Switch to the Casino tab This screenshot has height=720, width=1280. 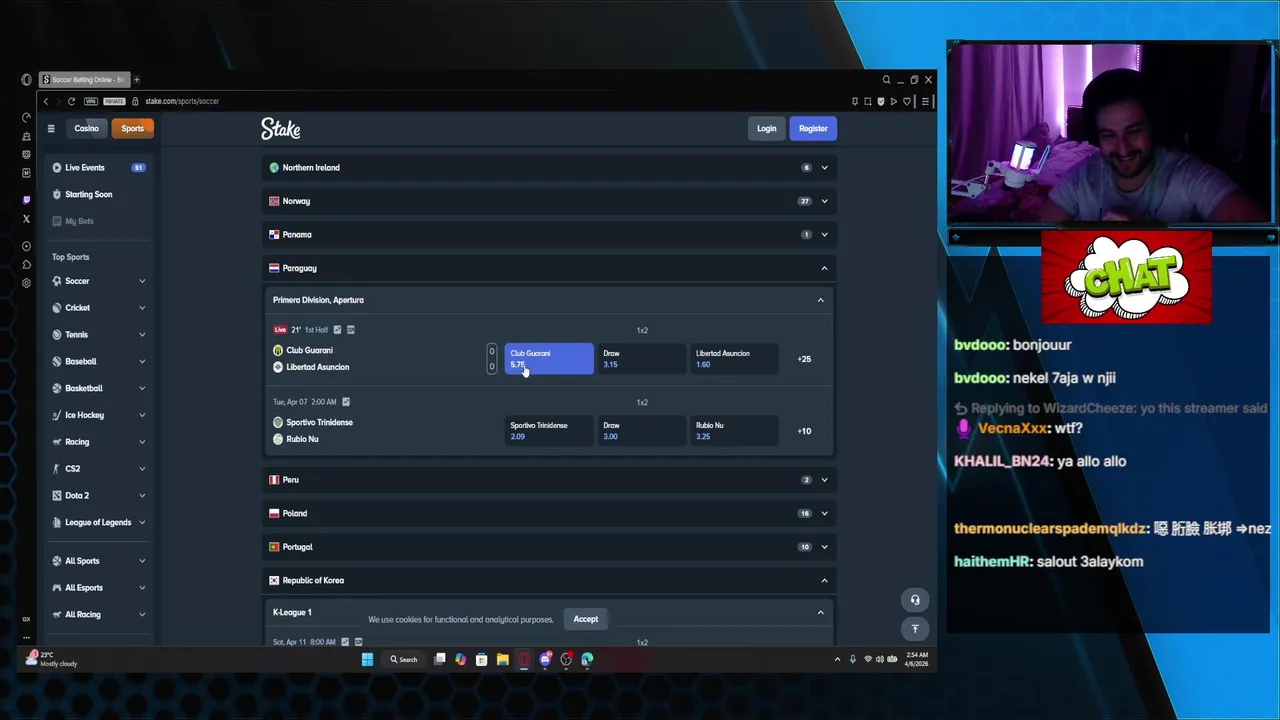pyautogui.click(x=86, y=128)
